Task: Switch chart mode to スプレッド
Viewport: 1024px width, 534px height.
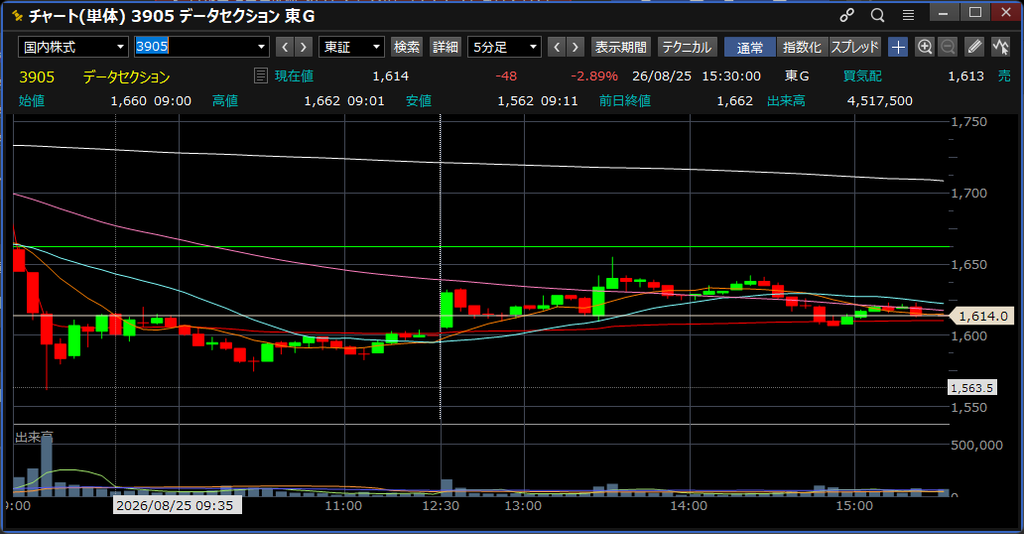Action: pyautogui.click(x=855, y=47)
